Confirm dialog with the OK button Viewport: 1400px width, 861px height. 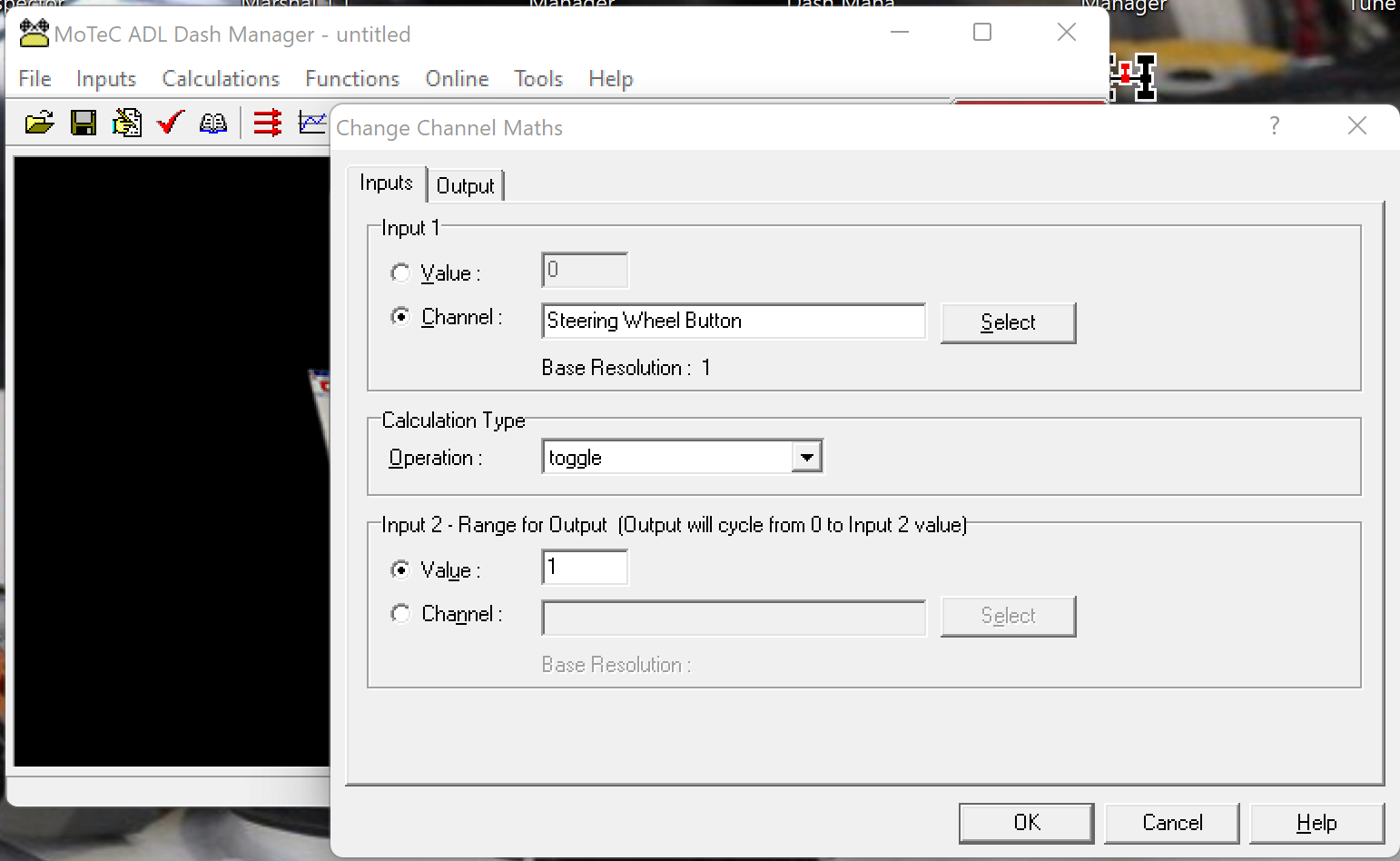tap(1027, 823)
